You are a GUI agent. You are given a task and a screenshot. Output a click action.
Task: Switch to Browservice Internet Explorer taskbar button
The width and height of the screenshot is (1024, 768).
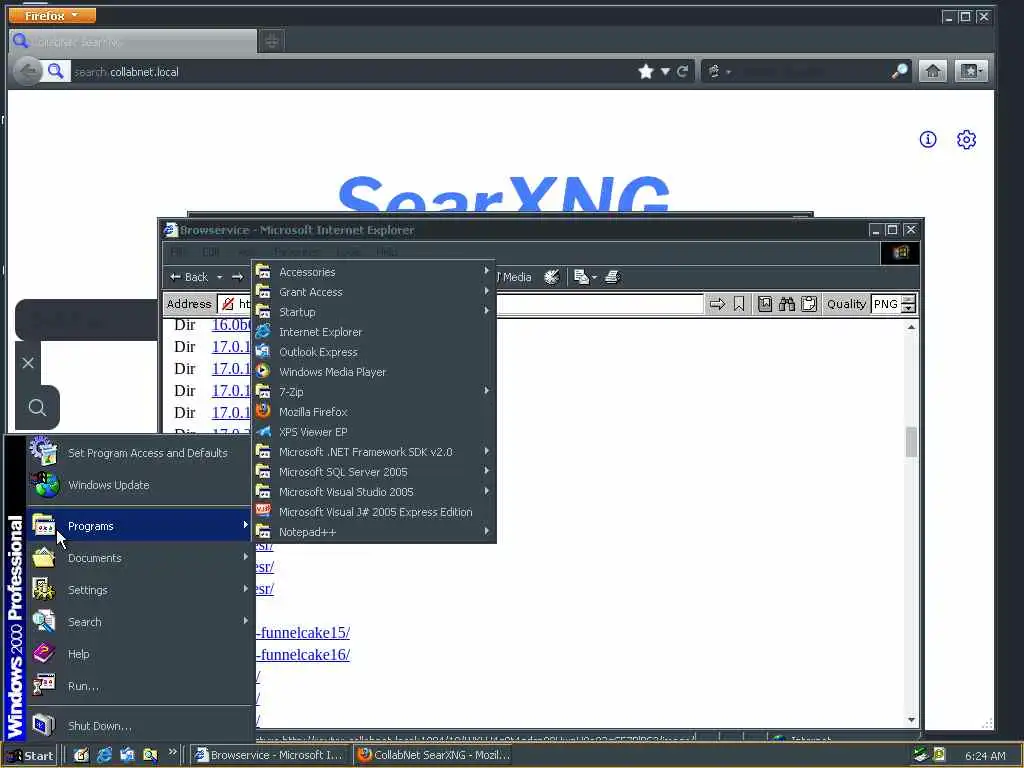point(270,755)
